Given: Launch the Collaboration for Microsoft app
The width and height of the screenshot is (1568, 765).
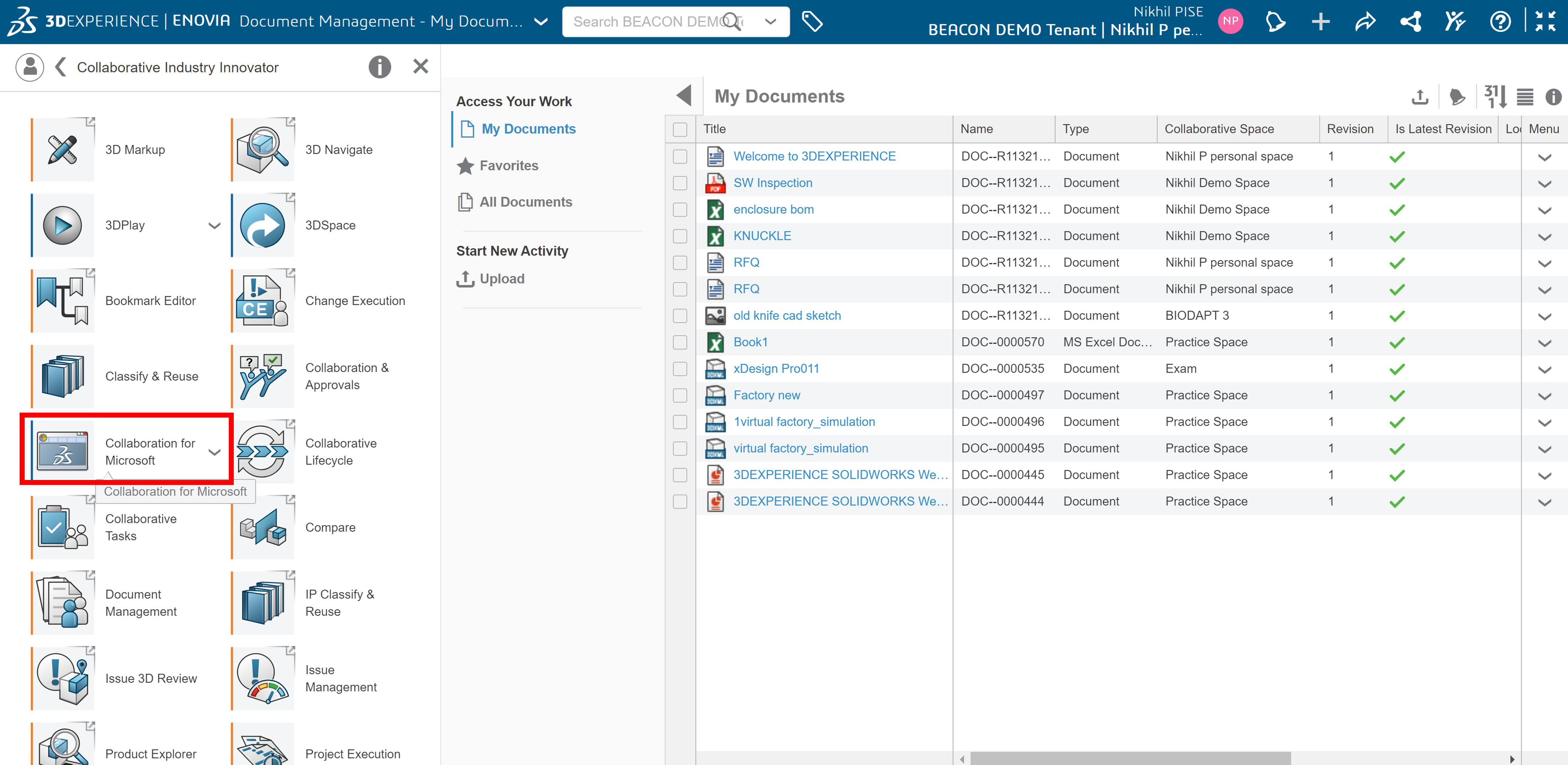Looking at the screenshot, I should click(x=63, y=451).
